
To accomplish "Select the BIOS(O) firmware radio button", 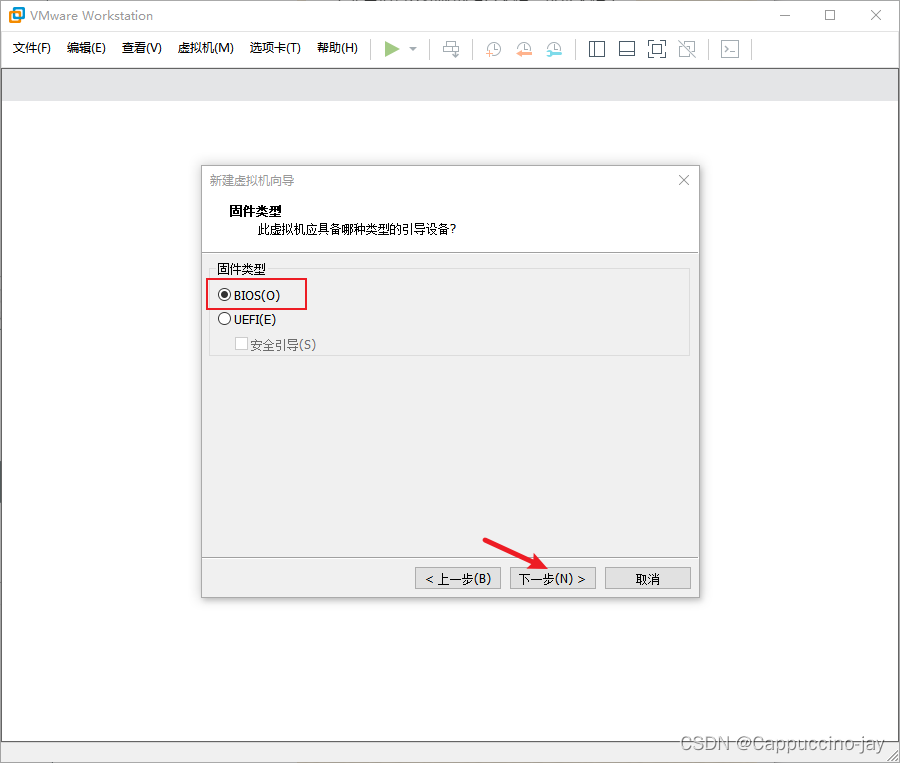I will [224, 295].
